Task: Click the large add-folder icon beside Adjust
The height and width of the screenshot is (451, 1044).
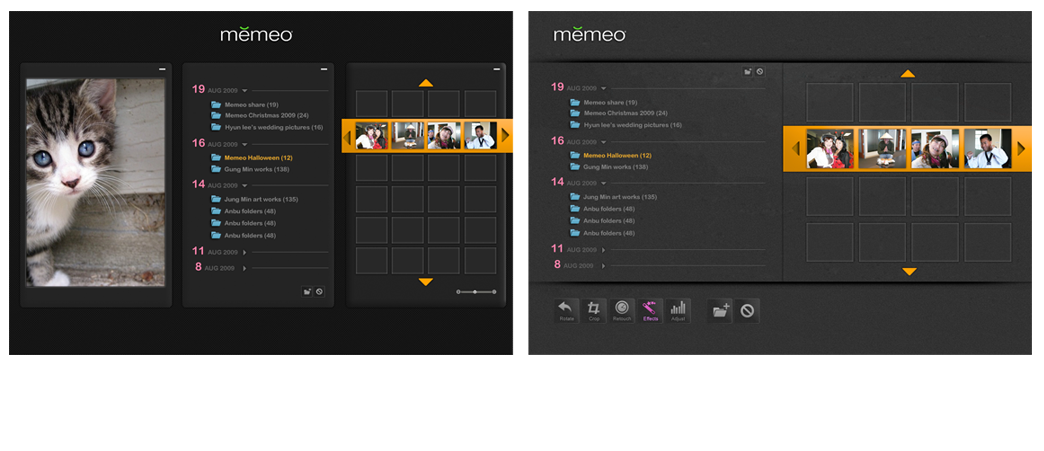Action: tap(720, 311)
